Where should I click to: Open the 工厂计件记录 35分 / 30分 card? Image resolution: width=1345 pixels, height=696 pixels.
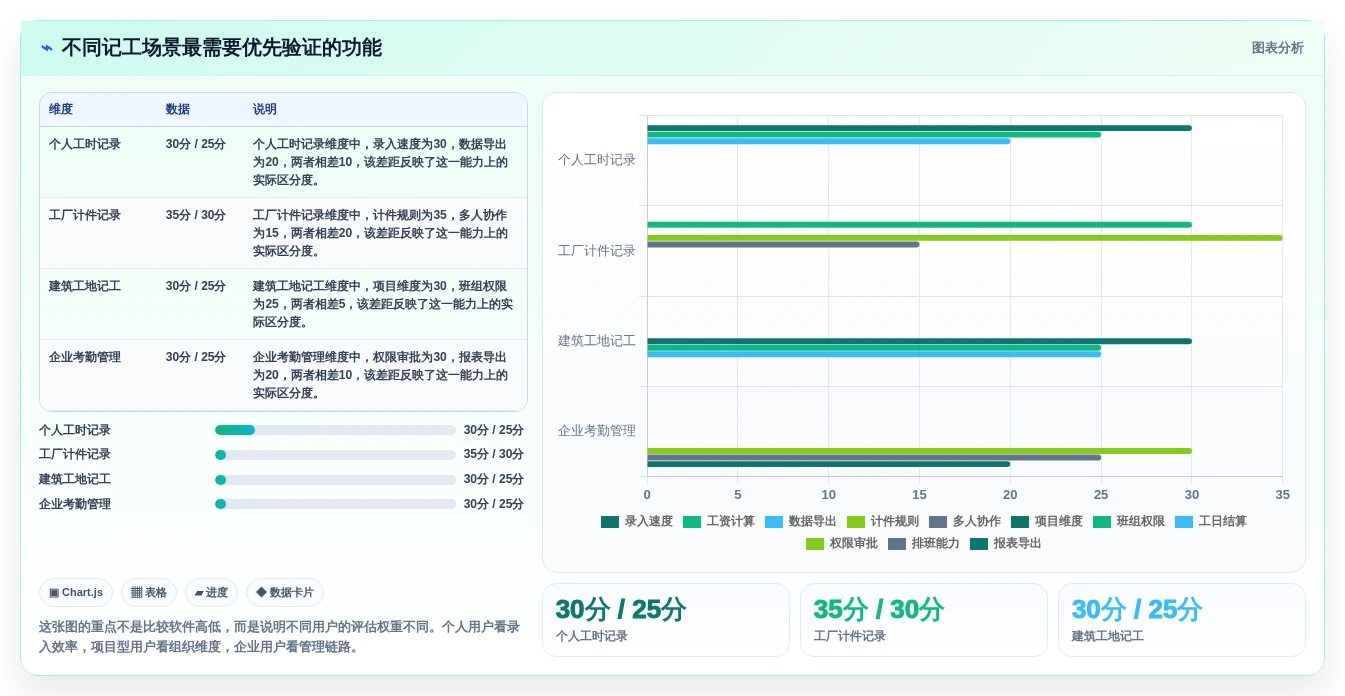[924, 620]
